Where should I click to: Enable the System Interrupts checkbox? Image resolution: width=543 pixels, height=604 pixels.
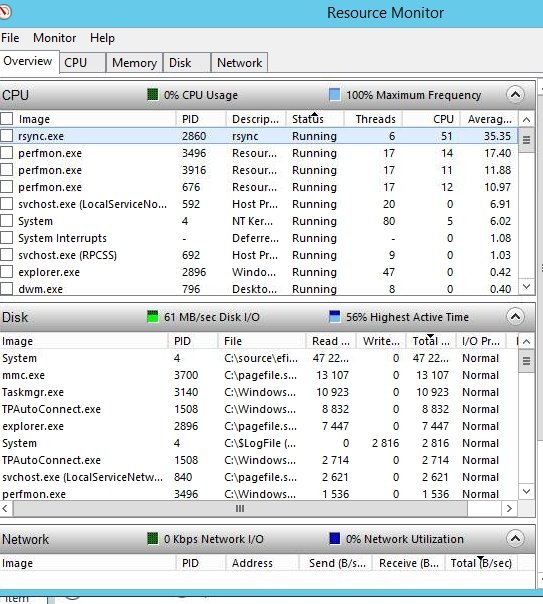(x=7, y=238)
